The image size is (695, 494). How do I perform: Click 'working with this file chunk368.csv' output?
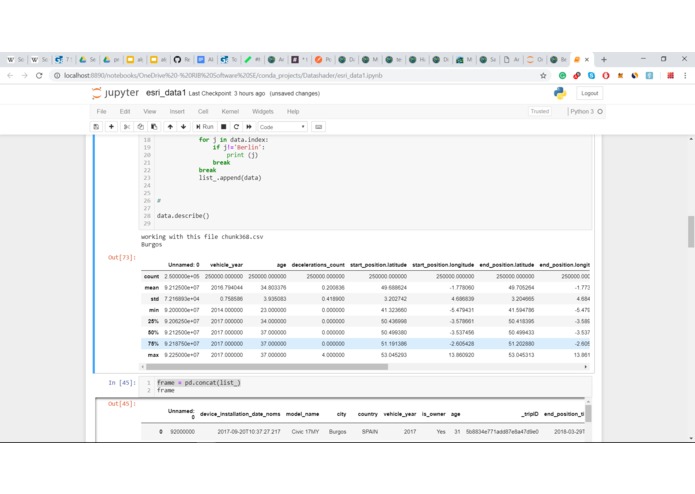pos(202,237)
